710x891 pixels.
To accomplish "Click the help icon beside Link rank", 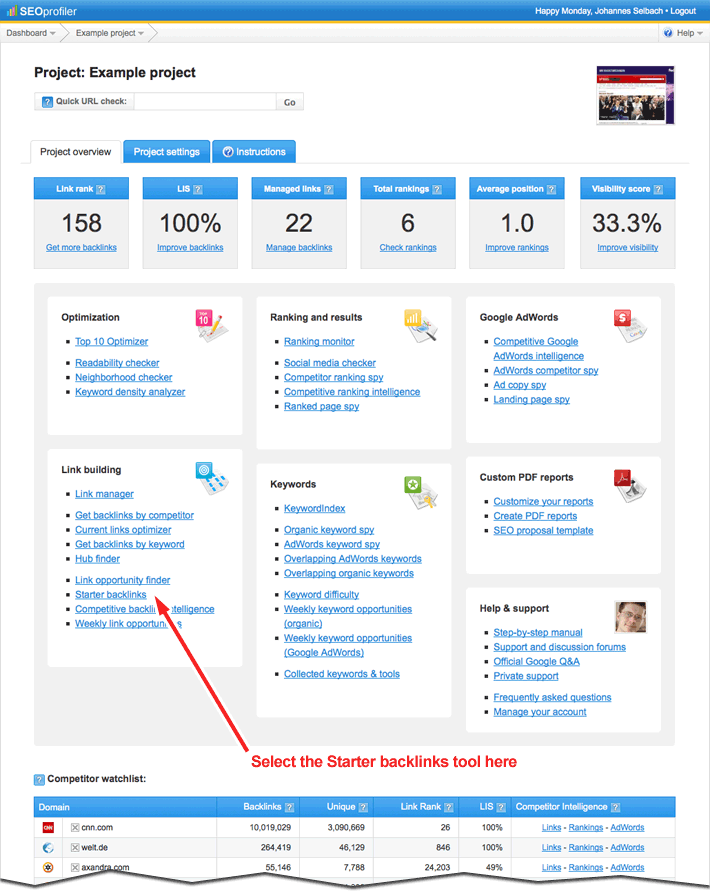I will click(x=100, y=189).
